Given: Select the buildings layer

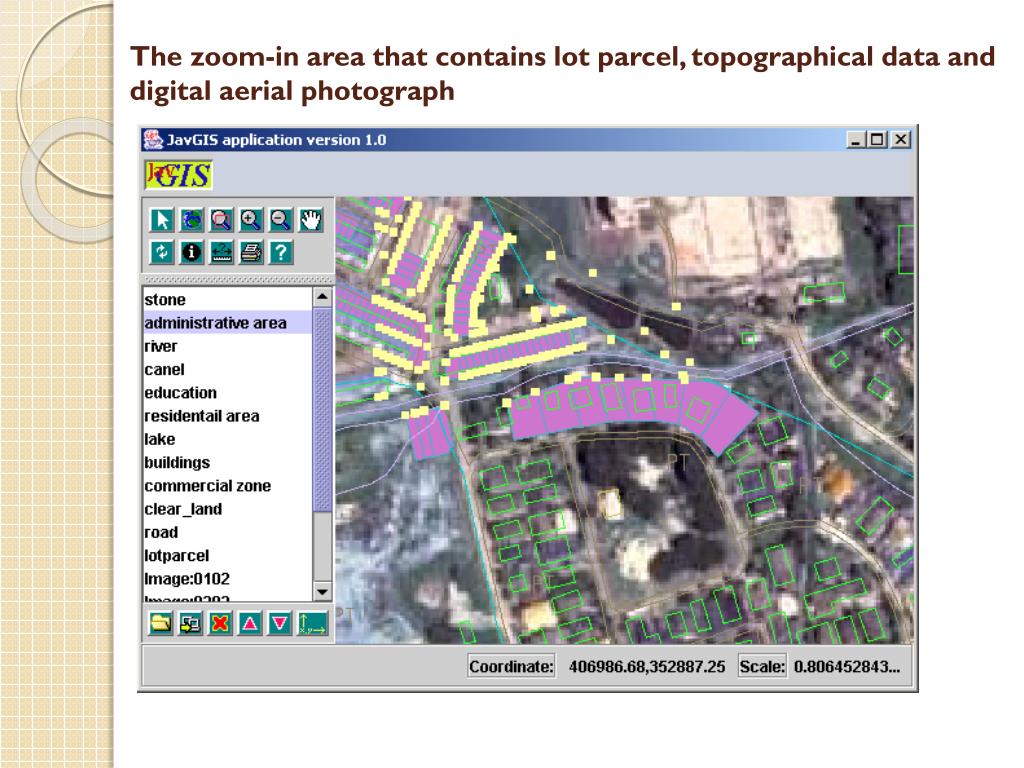Looking at the screenshot, I should point(227,462).
